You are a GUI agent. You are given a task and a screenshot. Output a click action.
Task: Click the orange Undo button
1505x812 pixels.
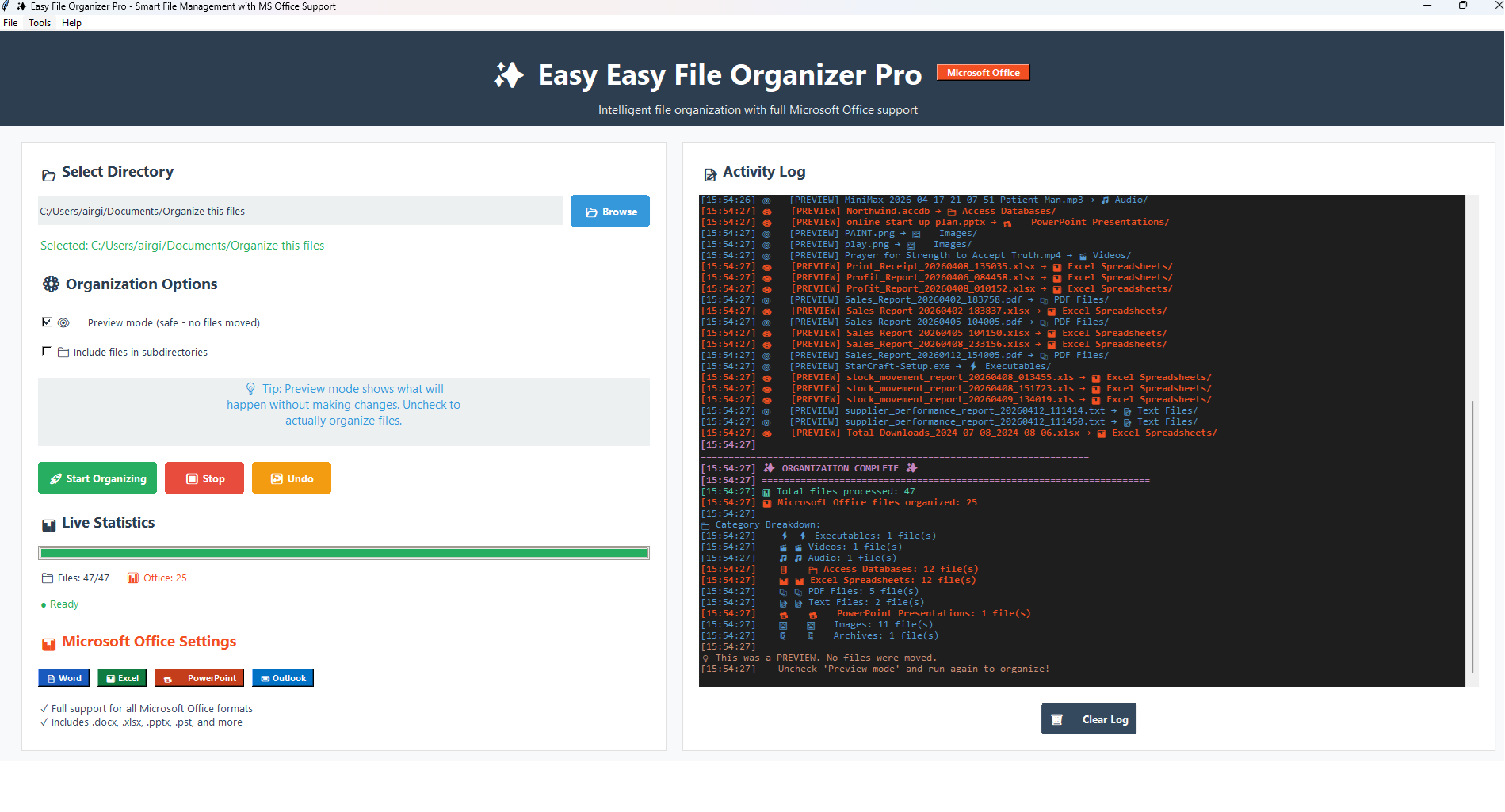[292, 478]
